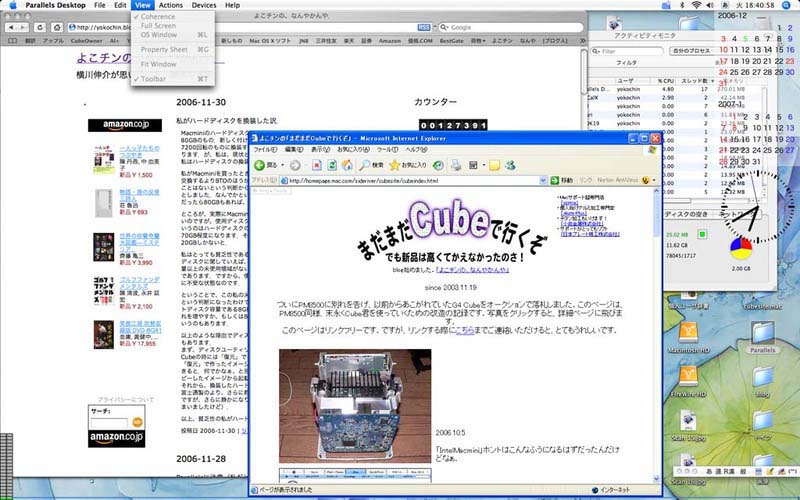Click the Apple menu icon
800x500 pixels.
(13, 5)
